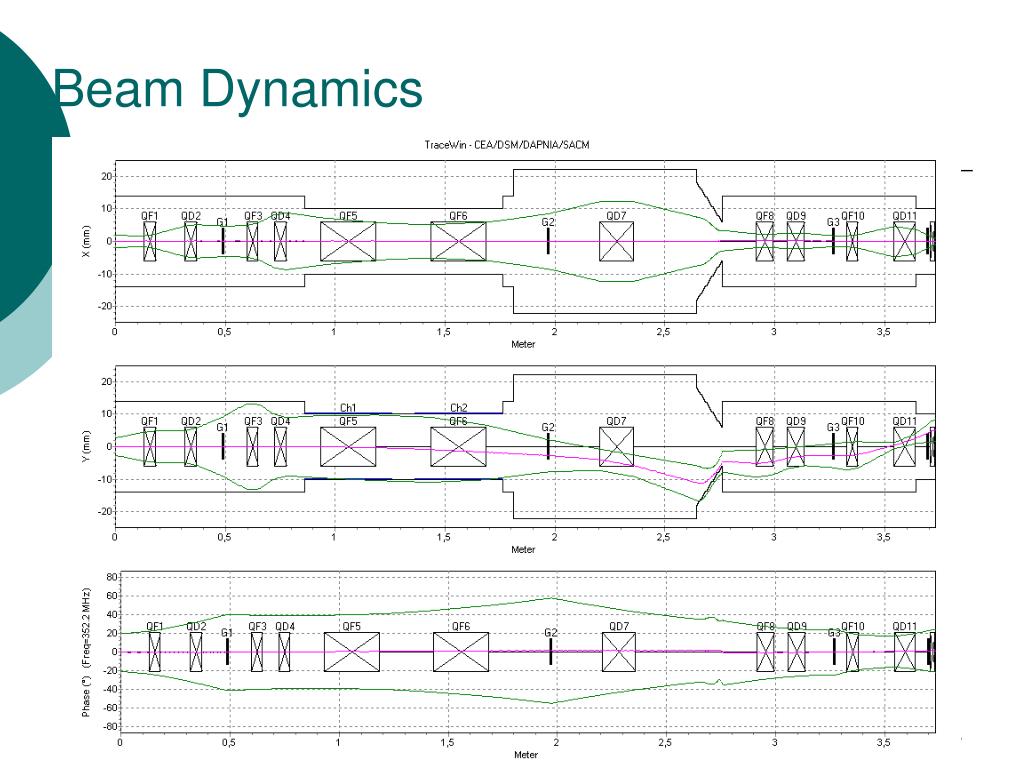Image resolution: width=1024 pixels, height=768 pixels.
Task: Select the G2 label in X plot
Action: pyautogui.click(x=548, y=222)
